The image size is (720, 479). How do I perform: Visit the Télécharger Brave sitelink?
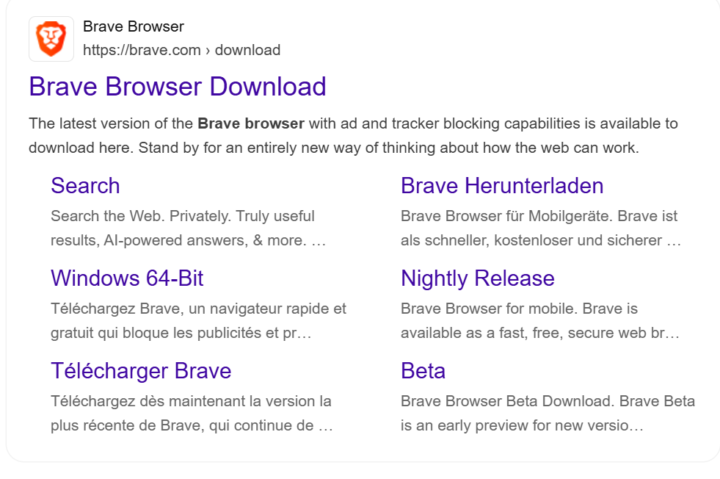point(141,371)
